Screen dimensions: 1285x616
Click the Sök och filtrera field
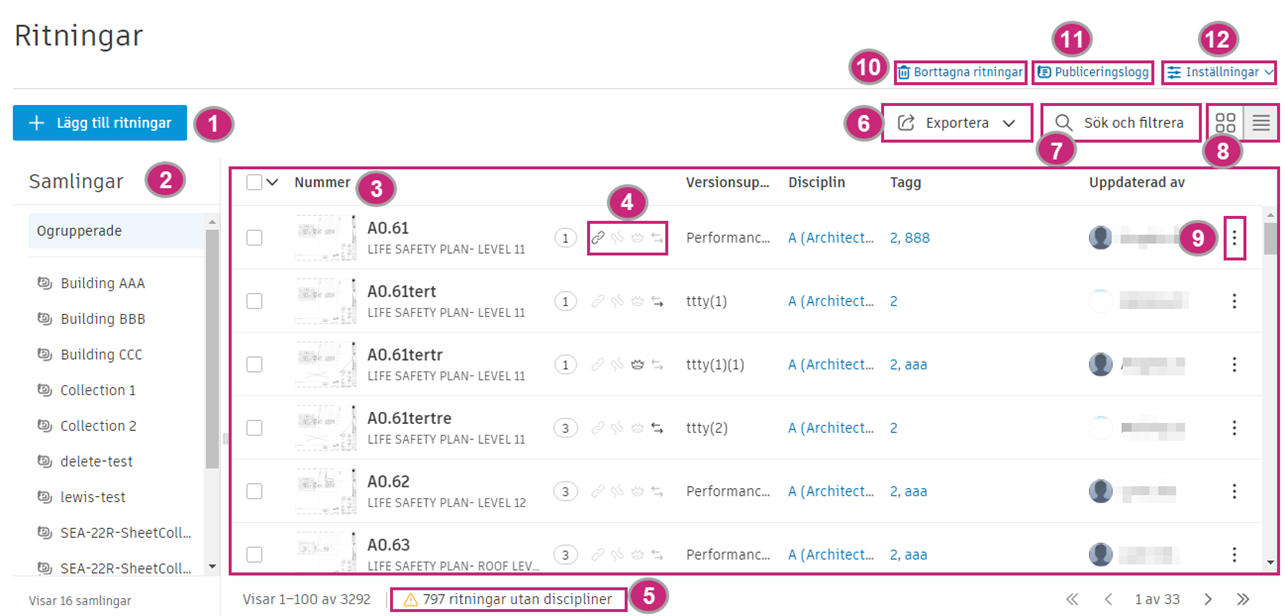click(1121, 123)
